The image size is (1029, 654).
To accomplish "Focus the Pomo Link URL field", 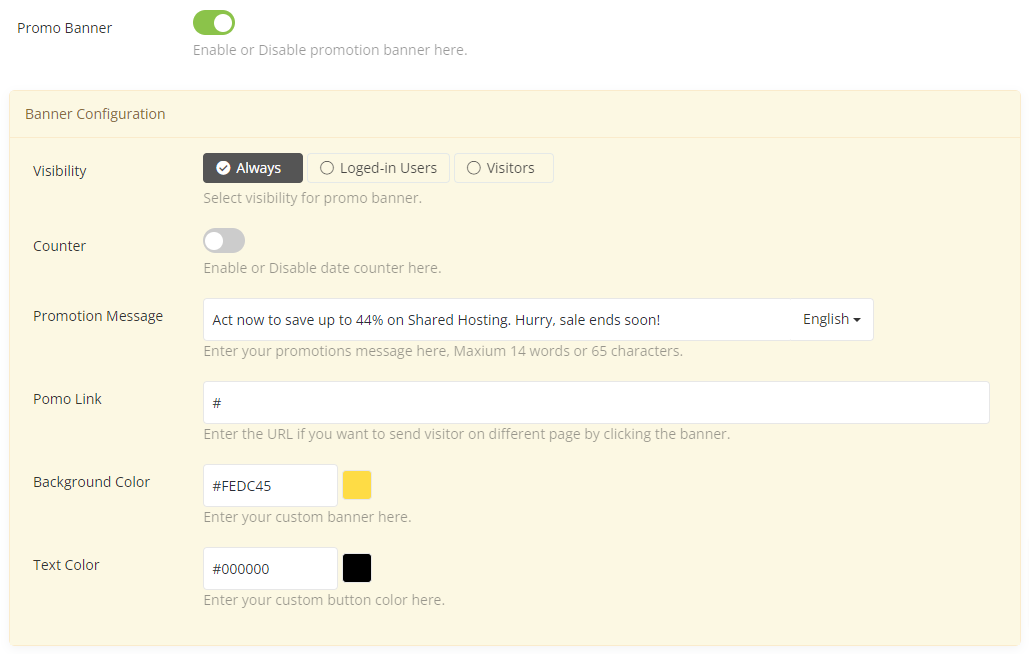I will point(596,403).
